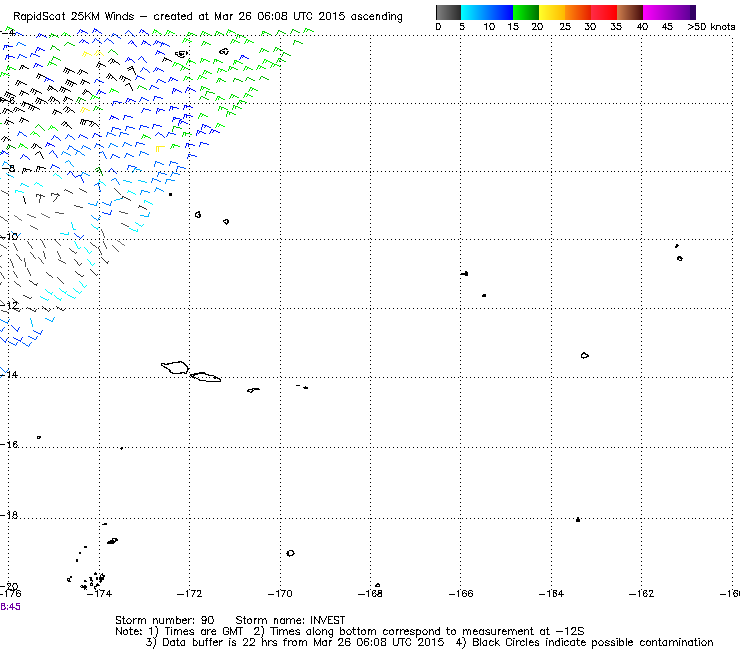The image size is (740, 650).
Task: Click the '-16' latitude axis label
Action: pyautogui.click(x=9, y=445)
